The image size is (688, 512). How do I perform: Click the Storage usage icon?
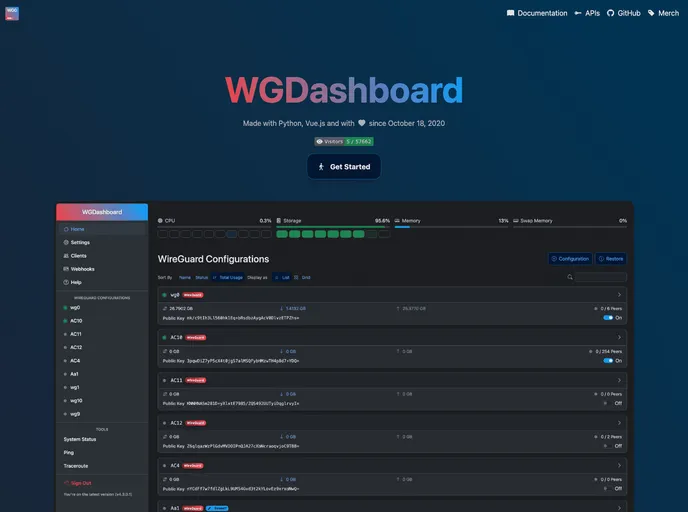[279, 221]
